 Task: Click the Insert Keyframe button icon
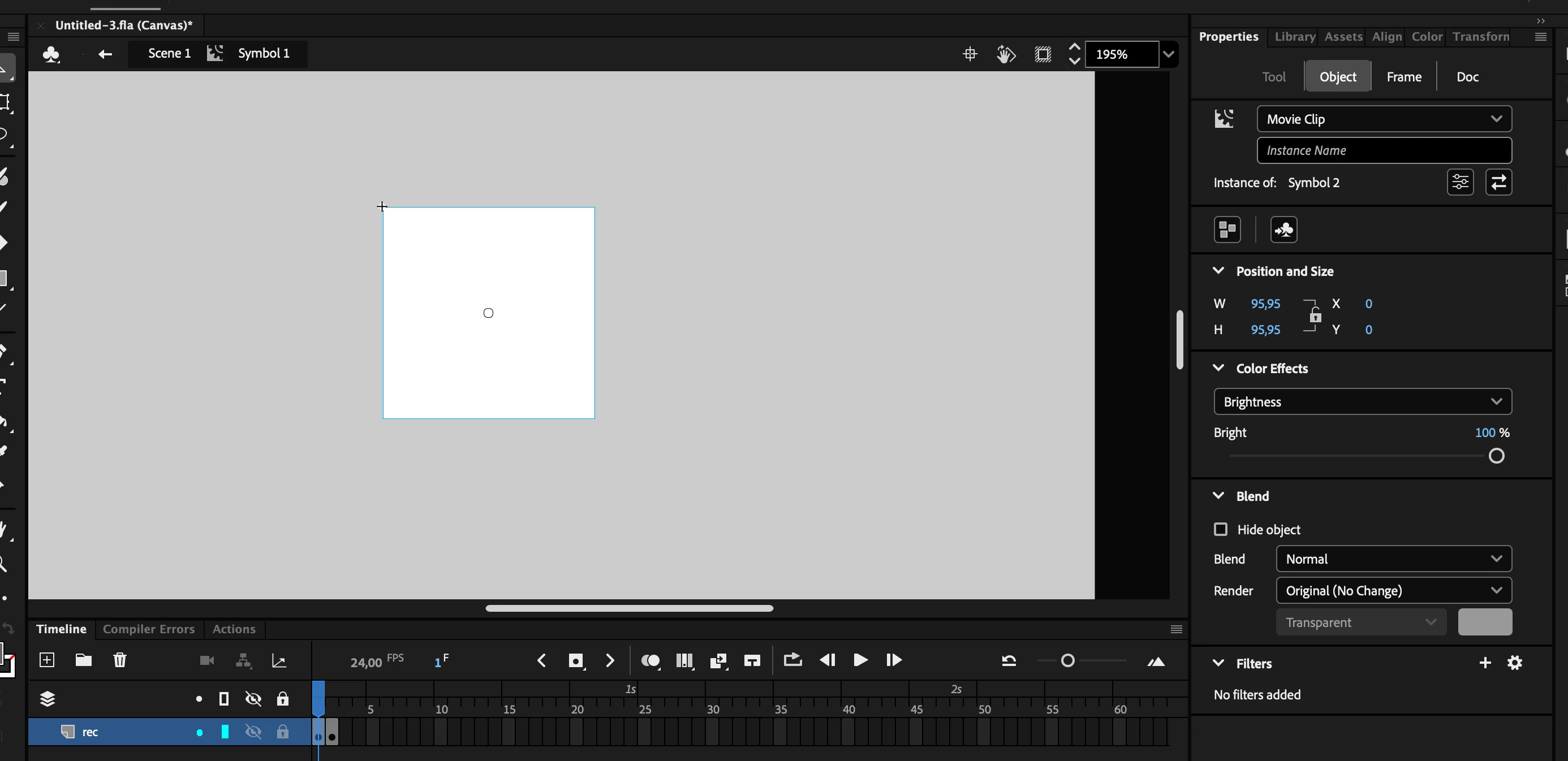(575, 660)
